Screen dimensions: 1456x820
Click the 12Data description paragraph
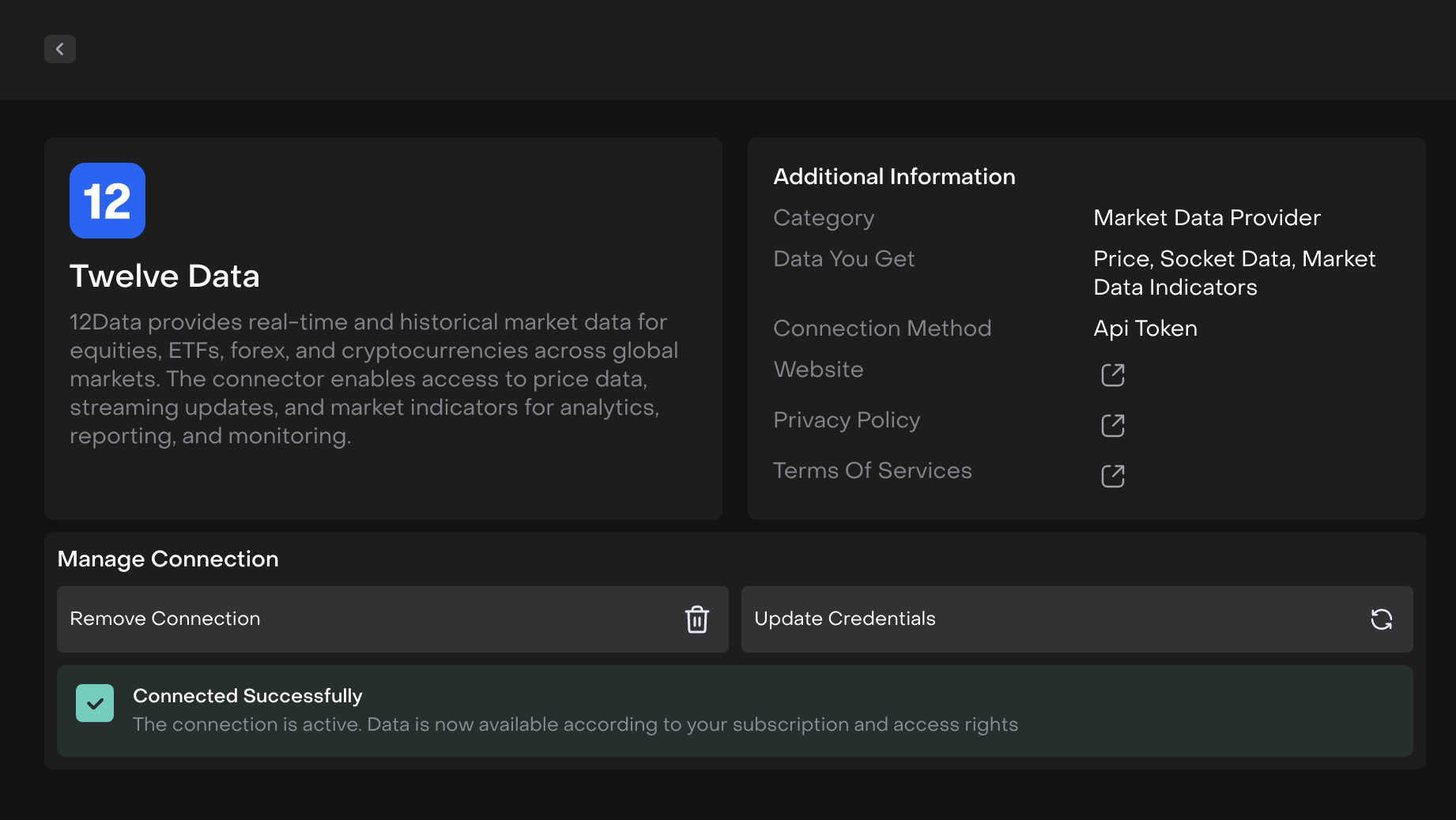(373, 379)
